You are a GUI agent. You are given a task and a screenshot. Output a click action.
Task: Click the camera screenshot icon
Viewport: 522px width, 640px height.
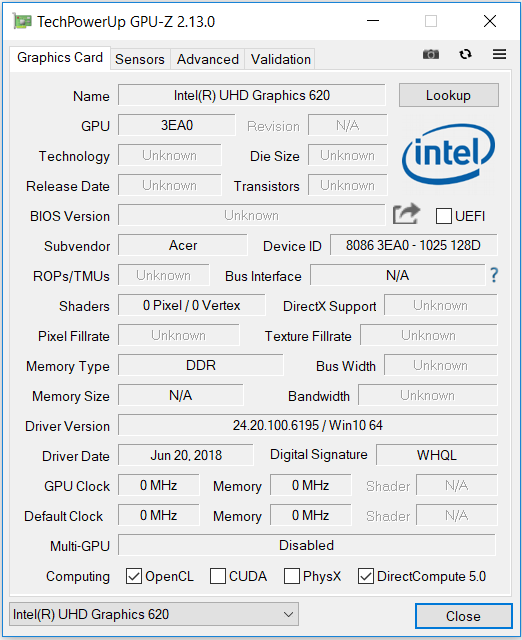tap(431, 54)
